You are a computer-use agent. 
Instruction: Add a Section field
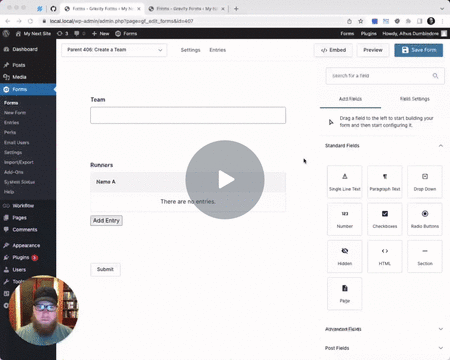tap(425, 256)
